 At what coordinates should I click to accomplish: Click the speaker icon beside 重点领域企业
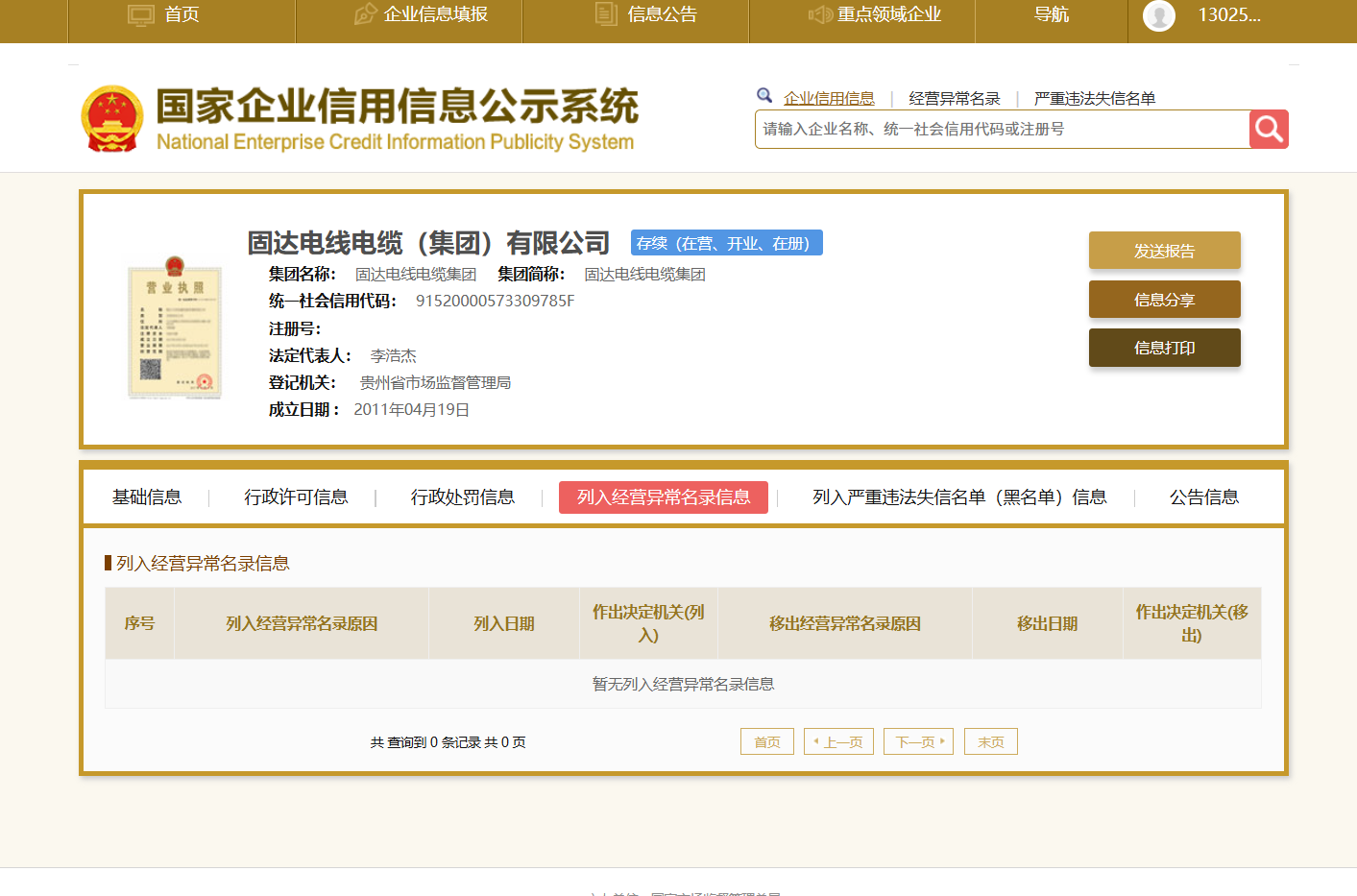coord(820,14)
